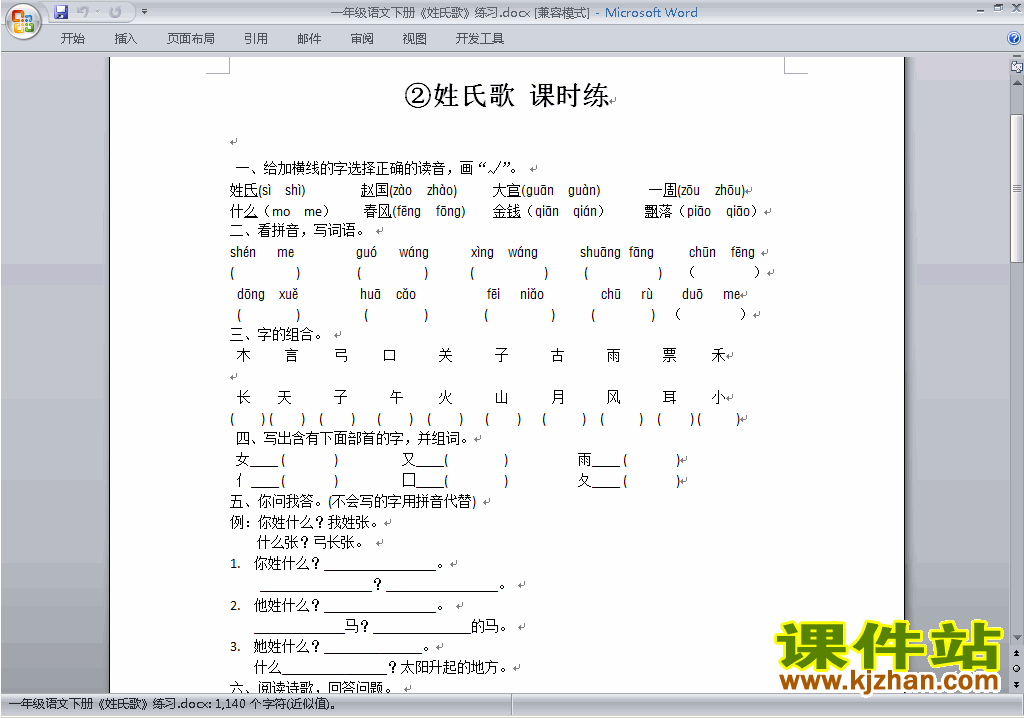Click the pinyin huā cǎo
Image resolution: width=1024 pixels, height=718 pixels.
coord(388,294)
